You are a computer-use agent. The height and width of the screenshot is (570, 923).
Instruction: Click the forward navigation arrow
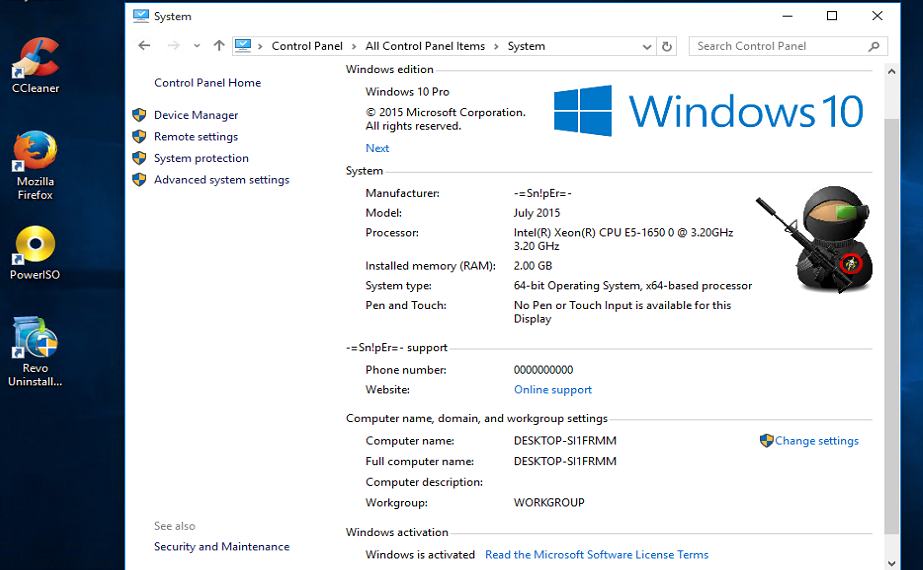pyautogui.click(x=173, y=45)
